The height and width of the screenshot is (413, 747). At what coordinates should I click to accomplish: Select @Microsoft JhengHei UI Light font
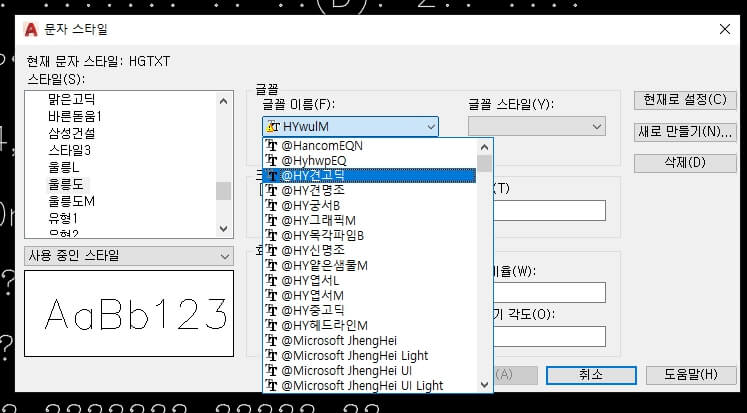(x=370, y=385)
